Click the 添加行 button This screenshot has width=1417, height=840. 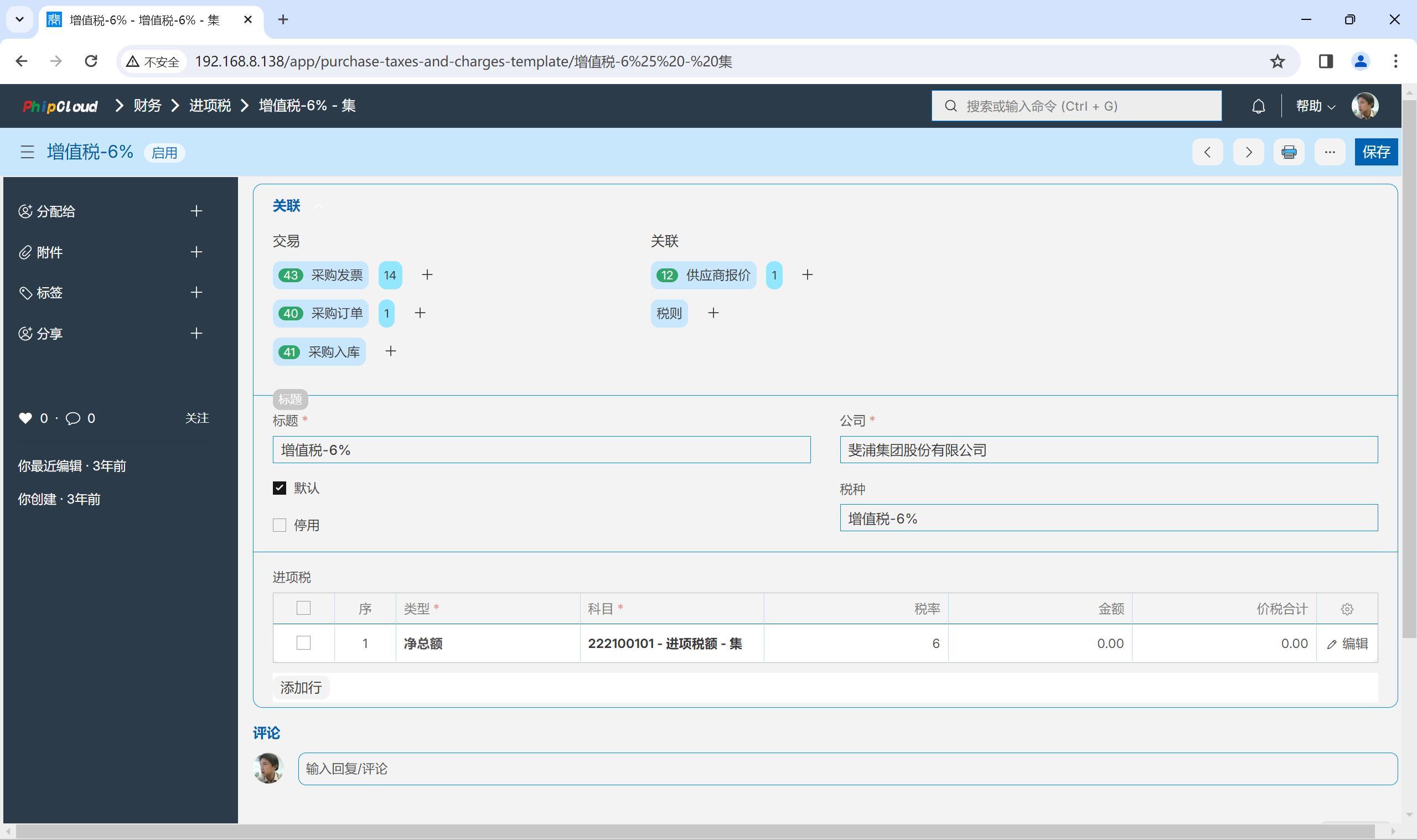[x=301, y=688]
